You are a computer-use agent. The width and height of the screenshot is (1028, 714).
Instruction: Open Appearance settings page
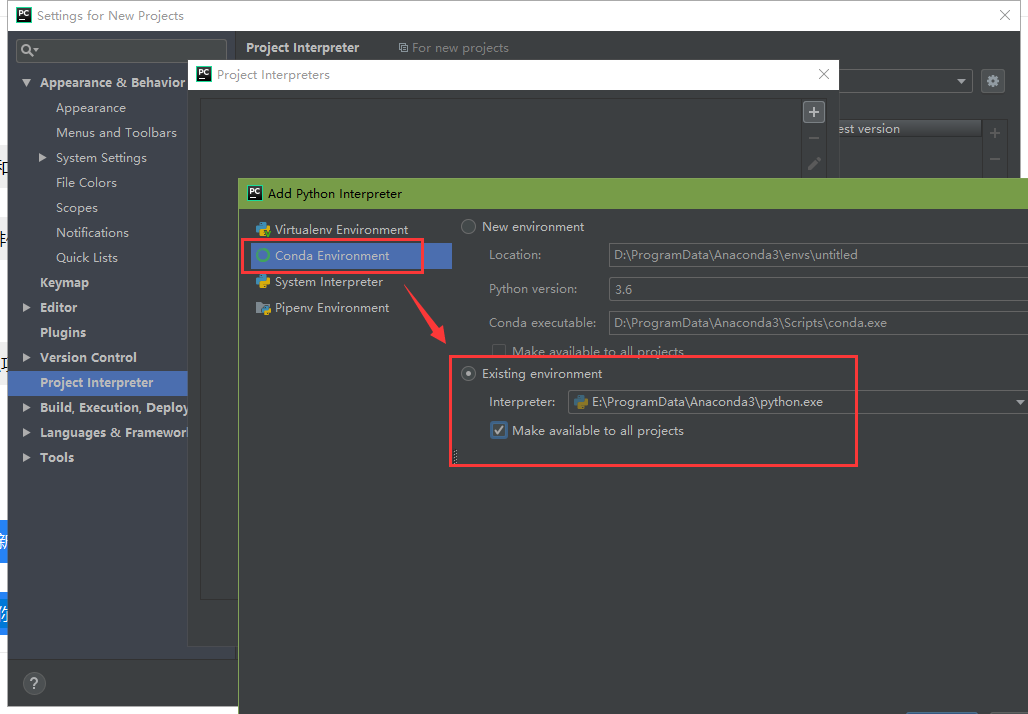tap(90, 108)
